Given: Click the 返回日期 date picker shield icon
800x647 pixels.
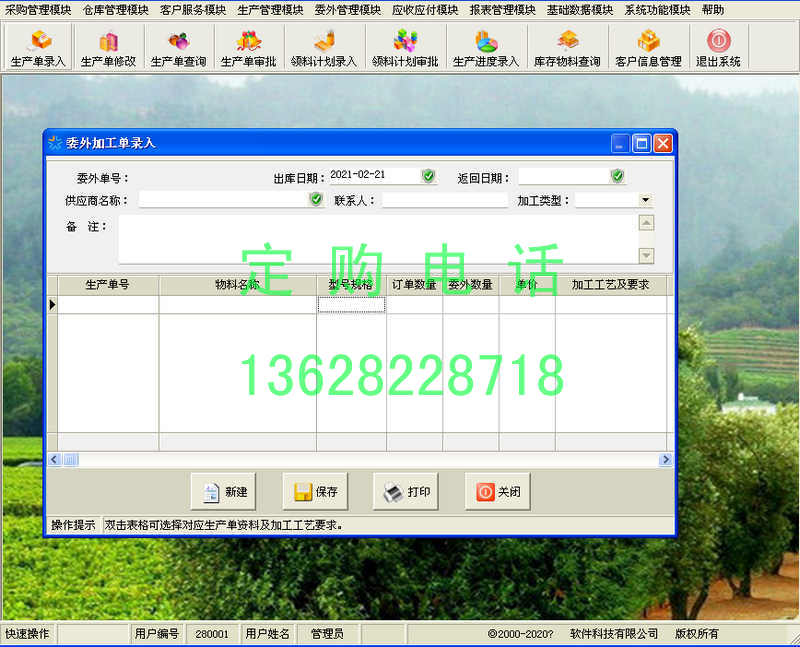Looking at the screenshot, I should coord(617,176).
